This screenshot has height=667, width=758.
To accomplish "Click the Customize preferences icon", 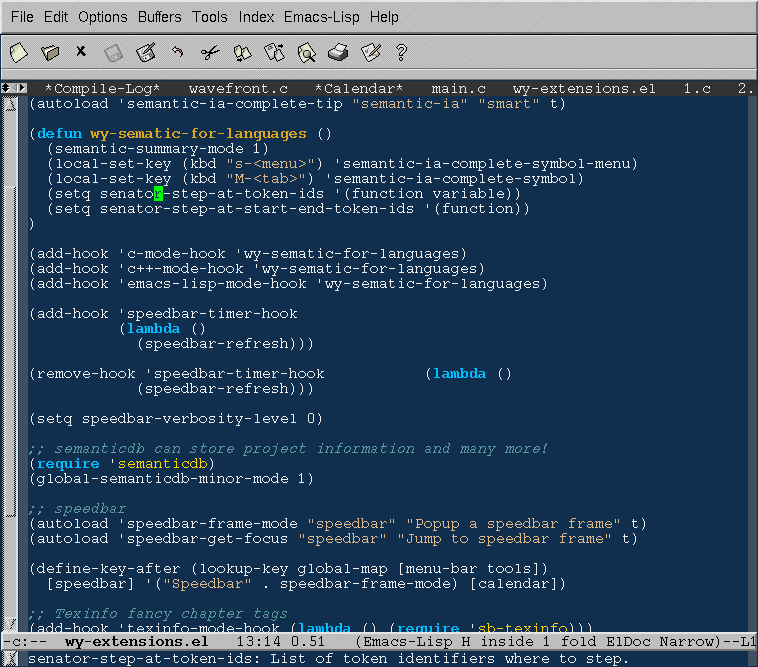I will point(371,52).
